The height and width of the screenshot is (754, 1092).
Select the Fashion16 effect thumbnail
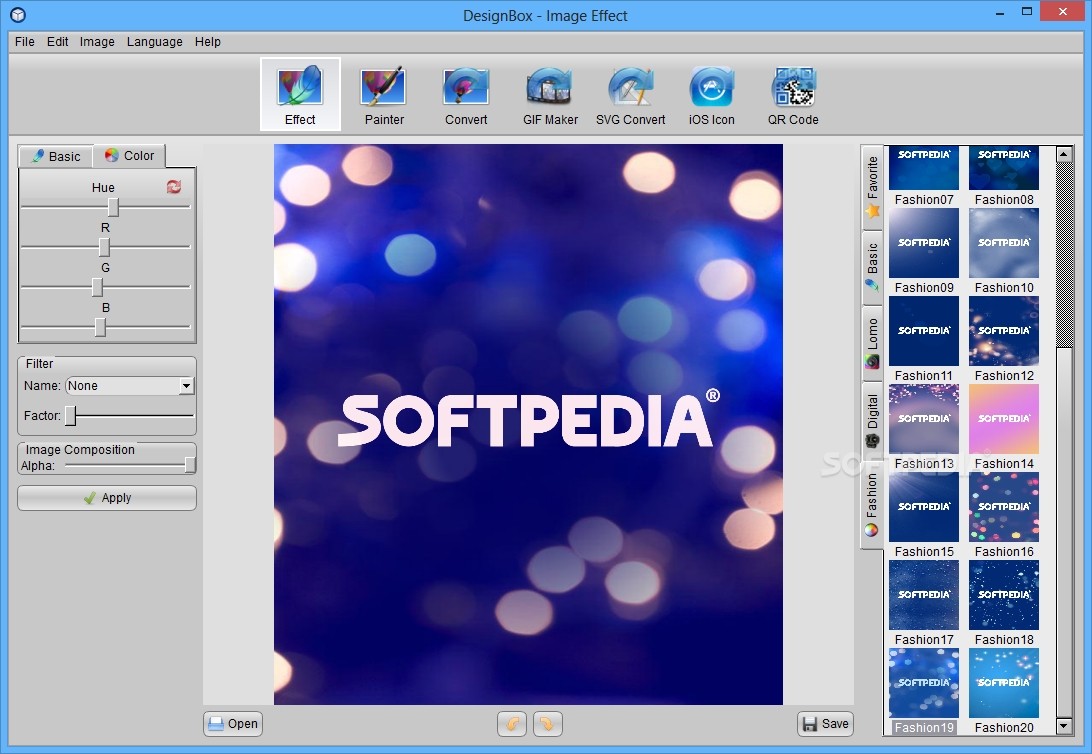tap(1004, 507)
